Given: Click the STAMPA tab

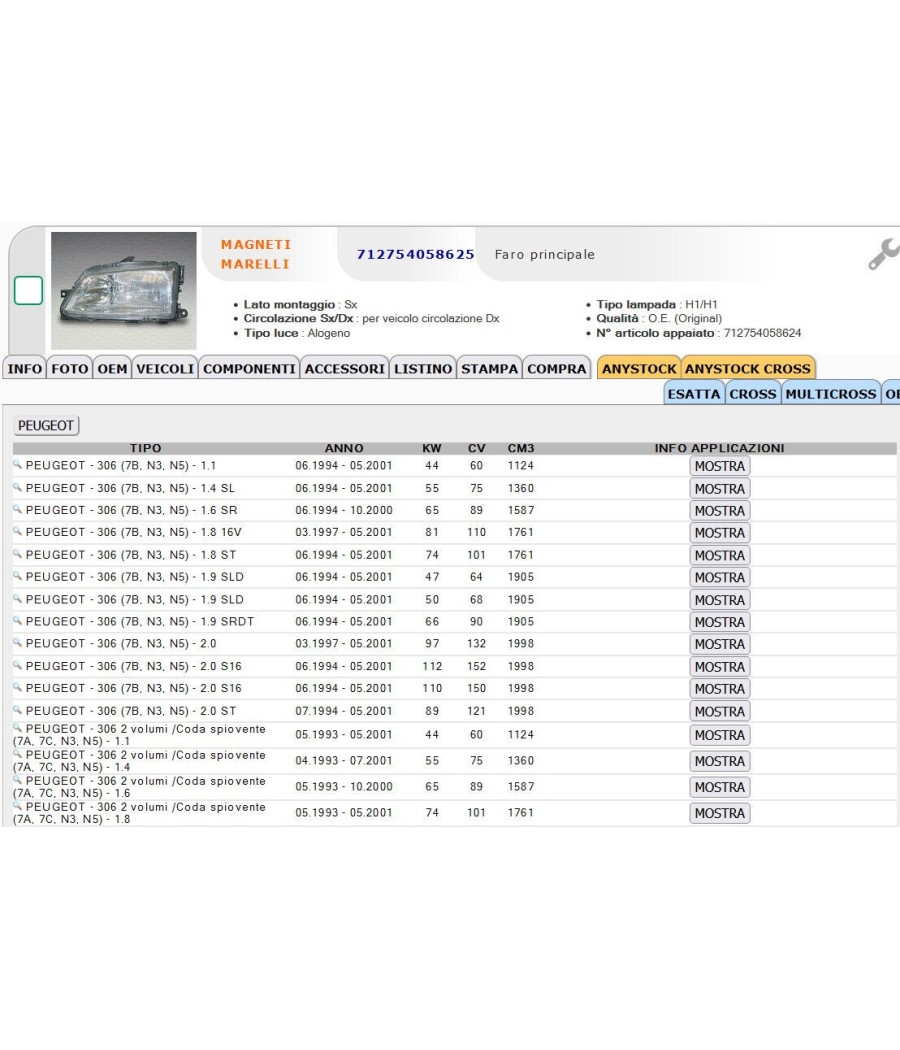Looking at the screenshot, I should (x=490, y=368).
